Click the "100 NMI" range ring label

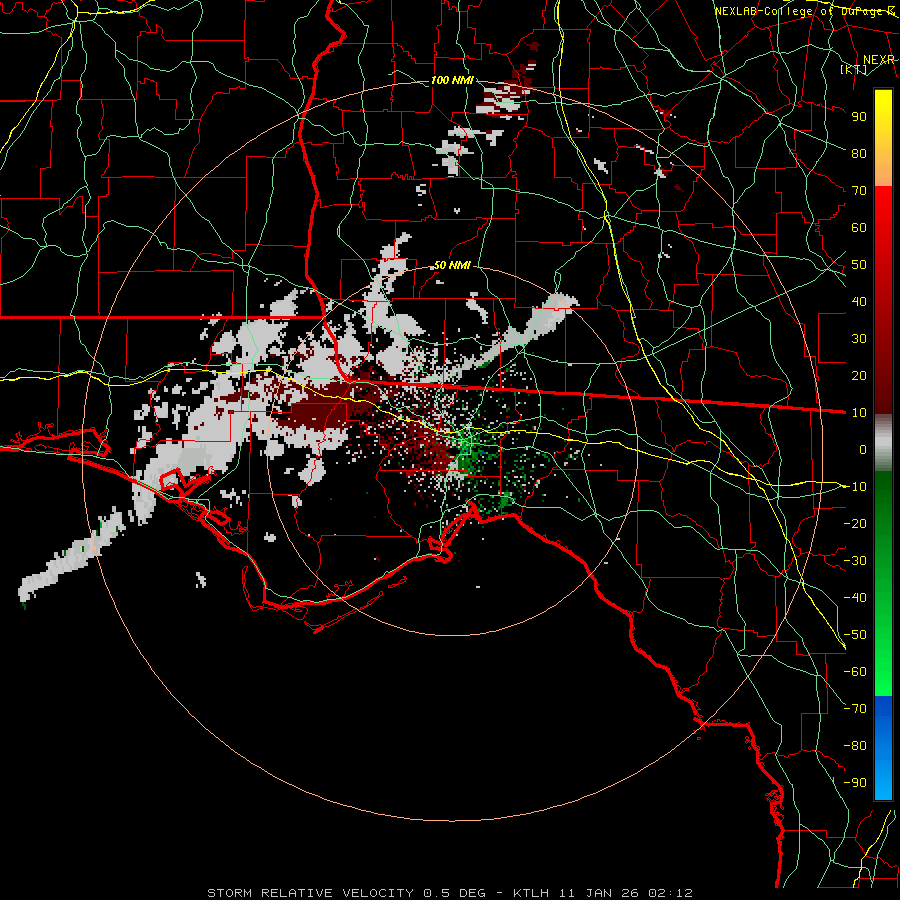452,80
